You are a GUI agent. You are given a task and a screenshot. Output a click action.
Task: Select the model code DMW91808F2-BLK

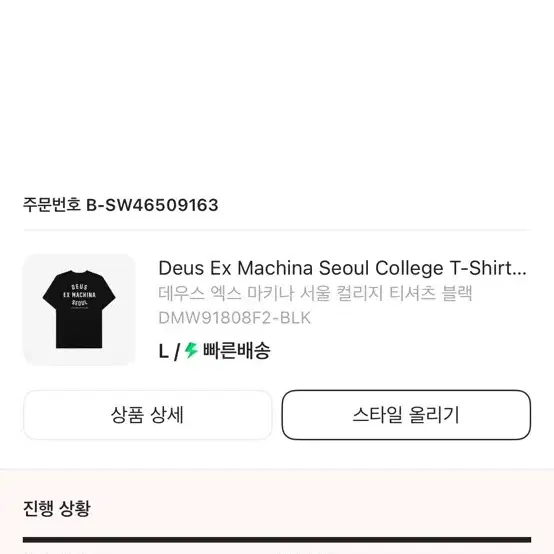235,318
